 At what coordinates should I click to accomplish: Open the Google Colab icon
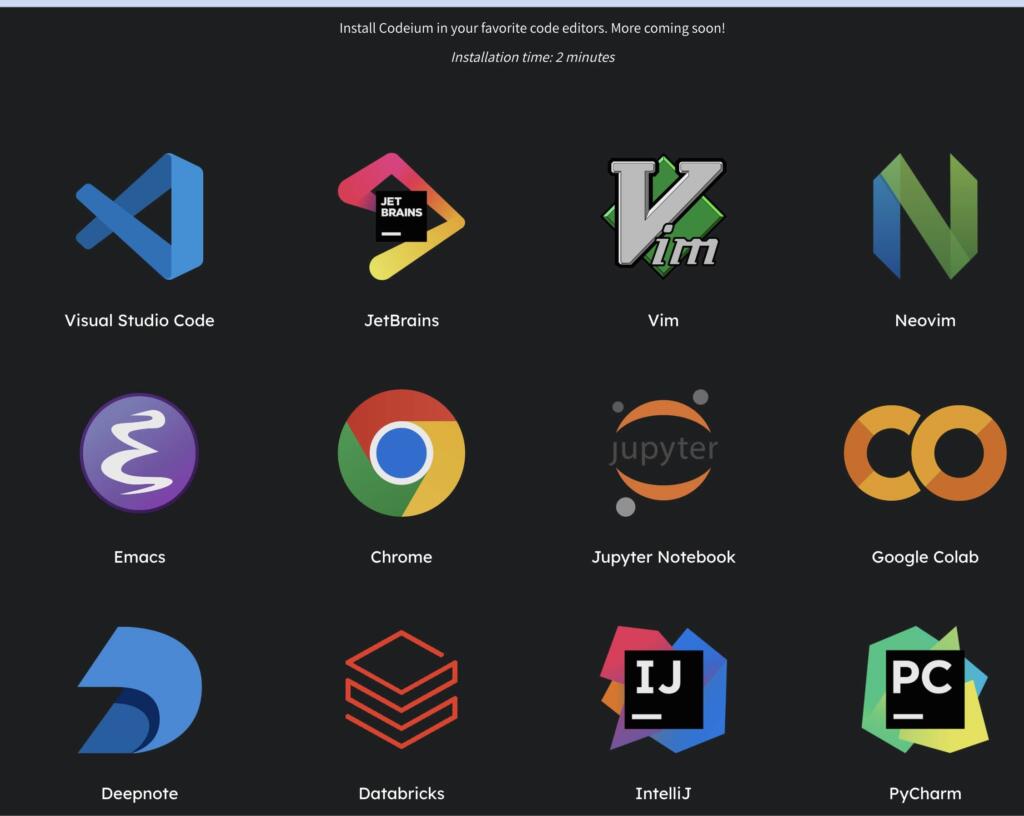click(925, 452)
